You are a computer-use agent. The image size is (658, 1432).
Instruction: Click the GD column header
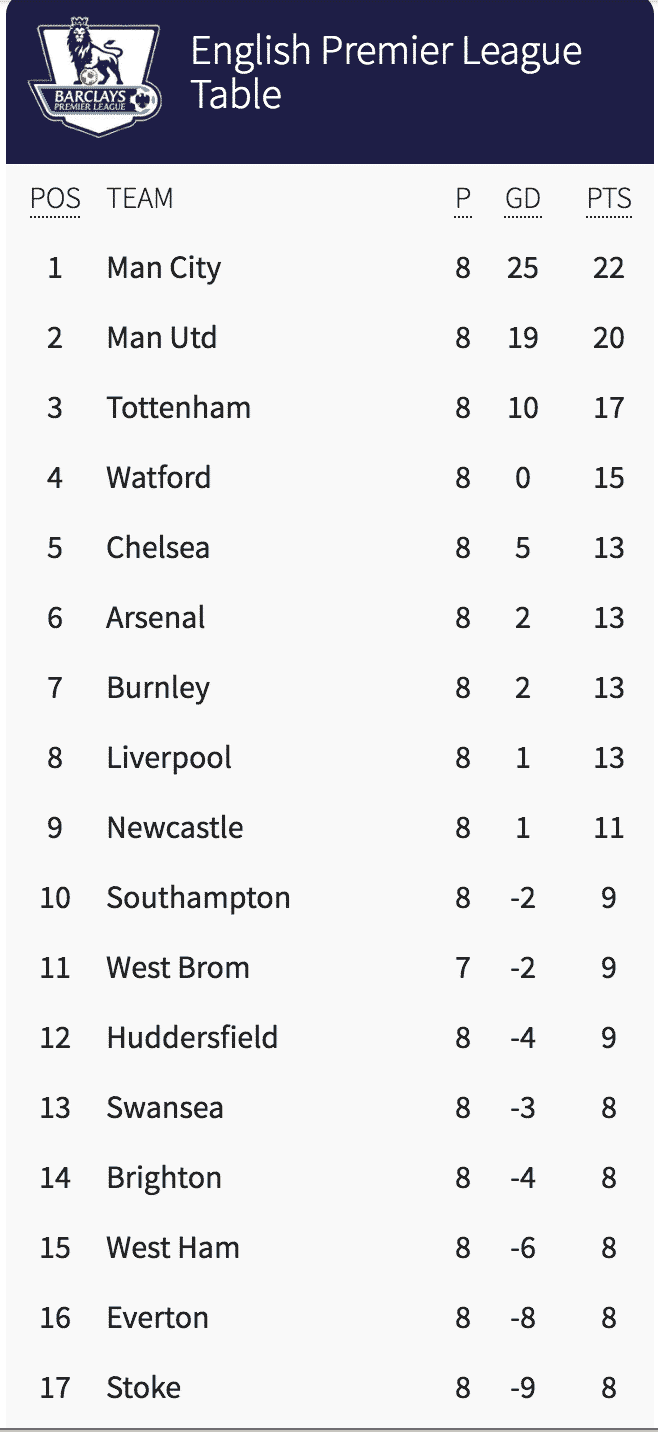[x=522, y=199]
